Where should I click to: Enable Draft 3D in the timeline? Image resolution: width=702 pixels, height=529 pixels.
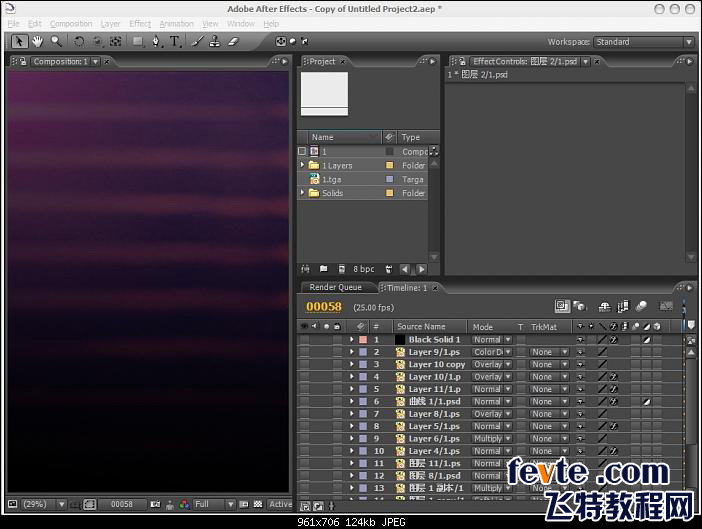580,306
